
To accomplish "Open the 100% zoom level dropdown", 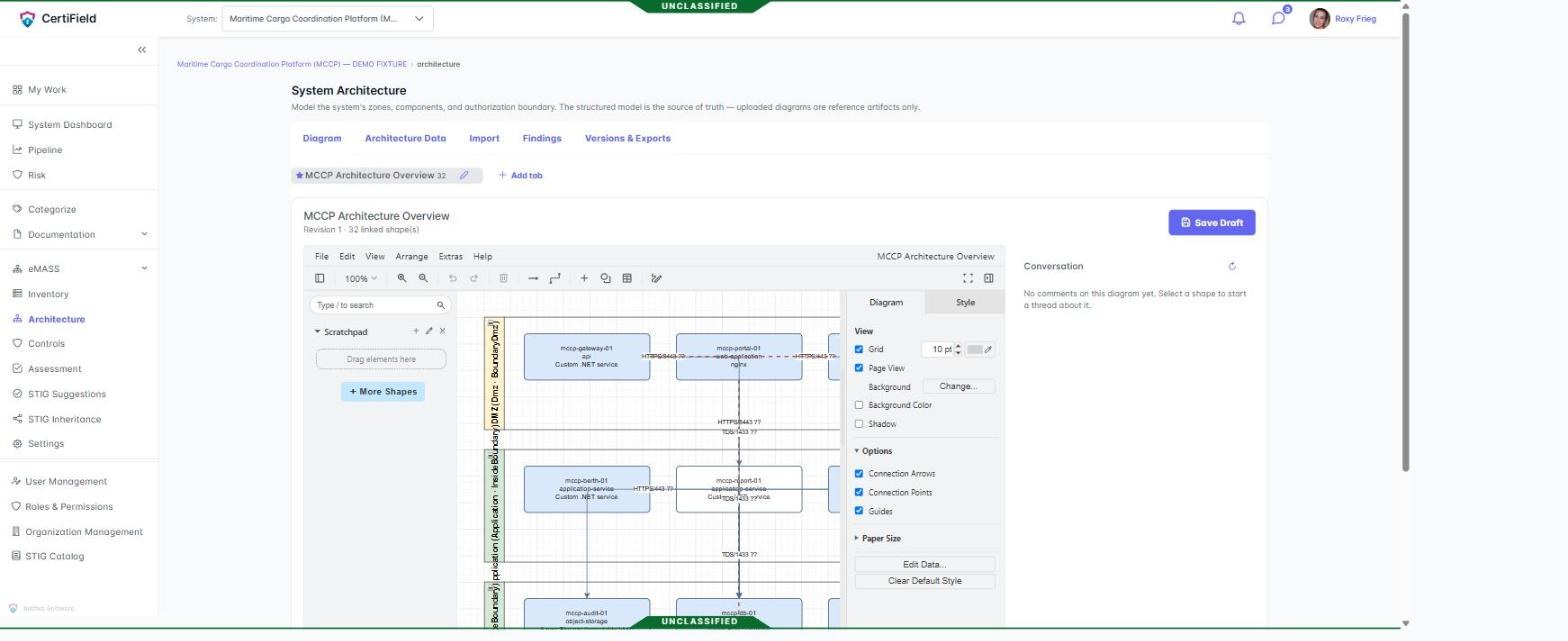I will tap(360, 279).
